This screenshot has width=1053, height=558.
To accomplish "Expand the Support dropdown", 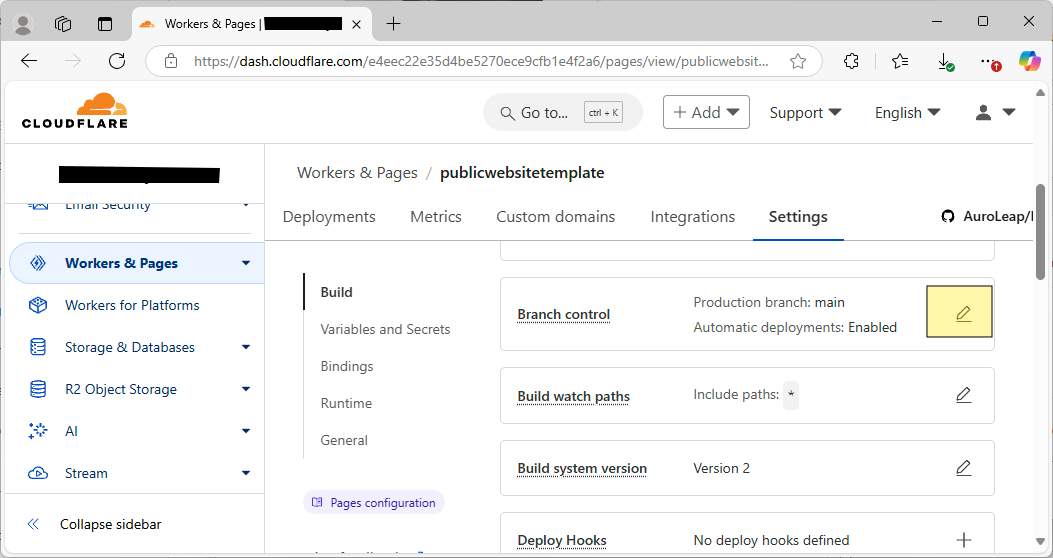I will (805, 113).
